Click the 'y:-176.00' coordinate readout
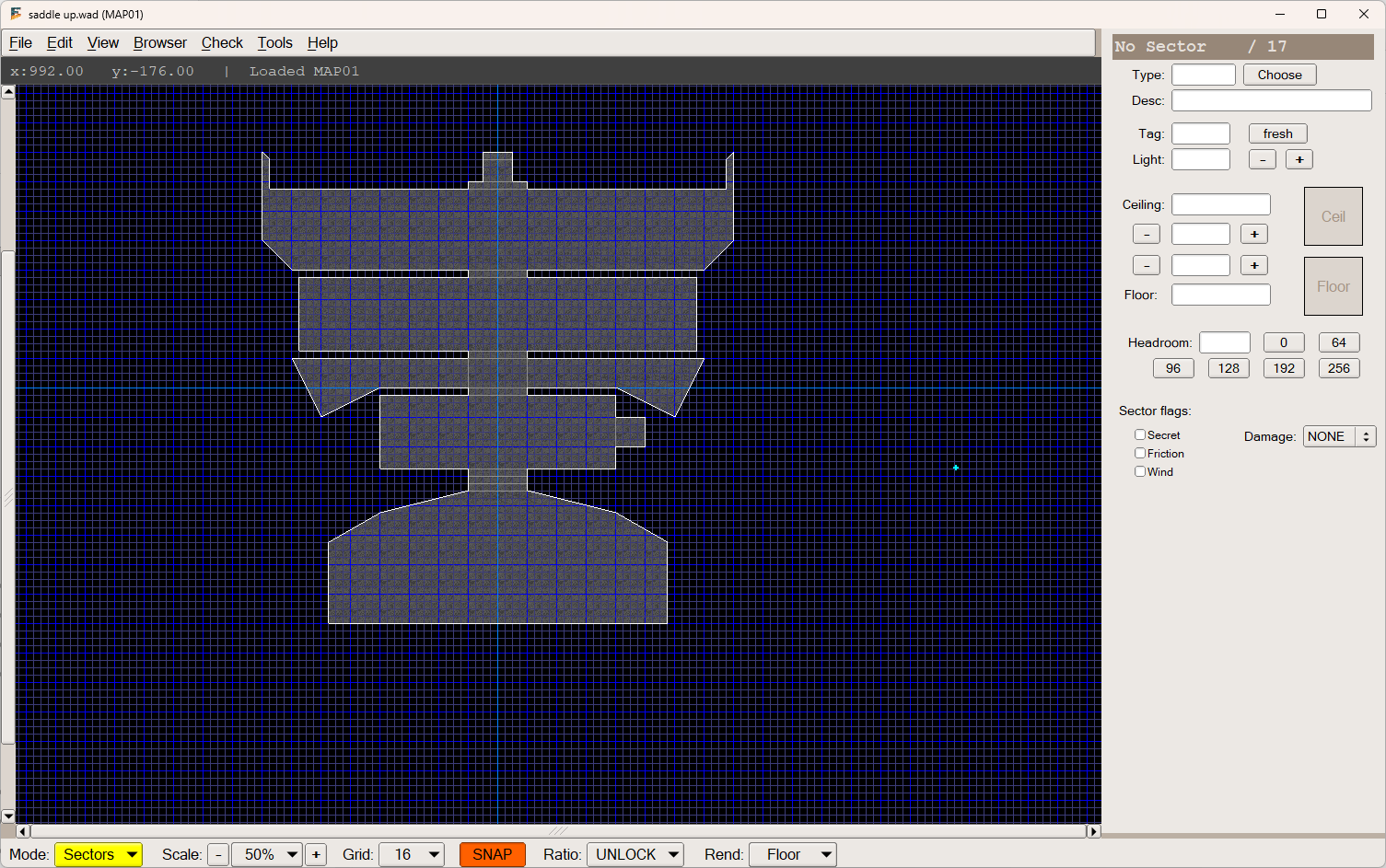 click(153, 71)
